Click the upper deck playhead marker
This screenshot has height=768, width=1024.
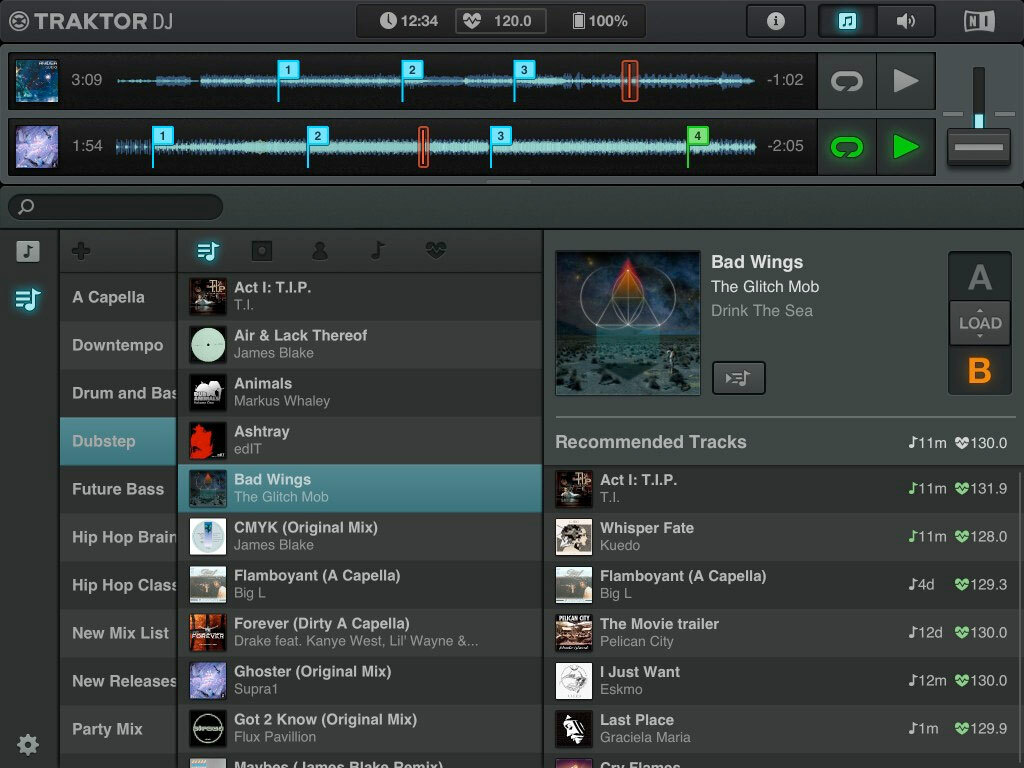[x=630, y=81]
